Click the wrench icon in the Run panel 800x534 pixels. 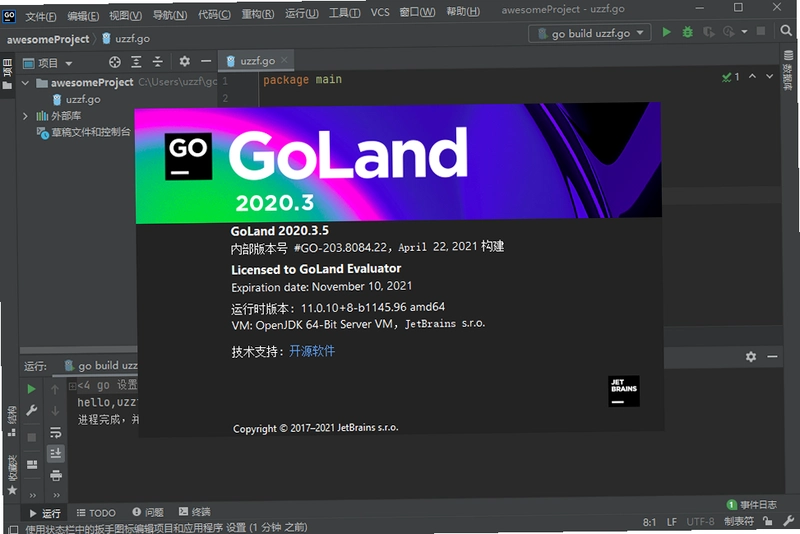(x=31, y=411)
